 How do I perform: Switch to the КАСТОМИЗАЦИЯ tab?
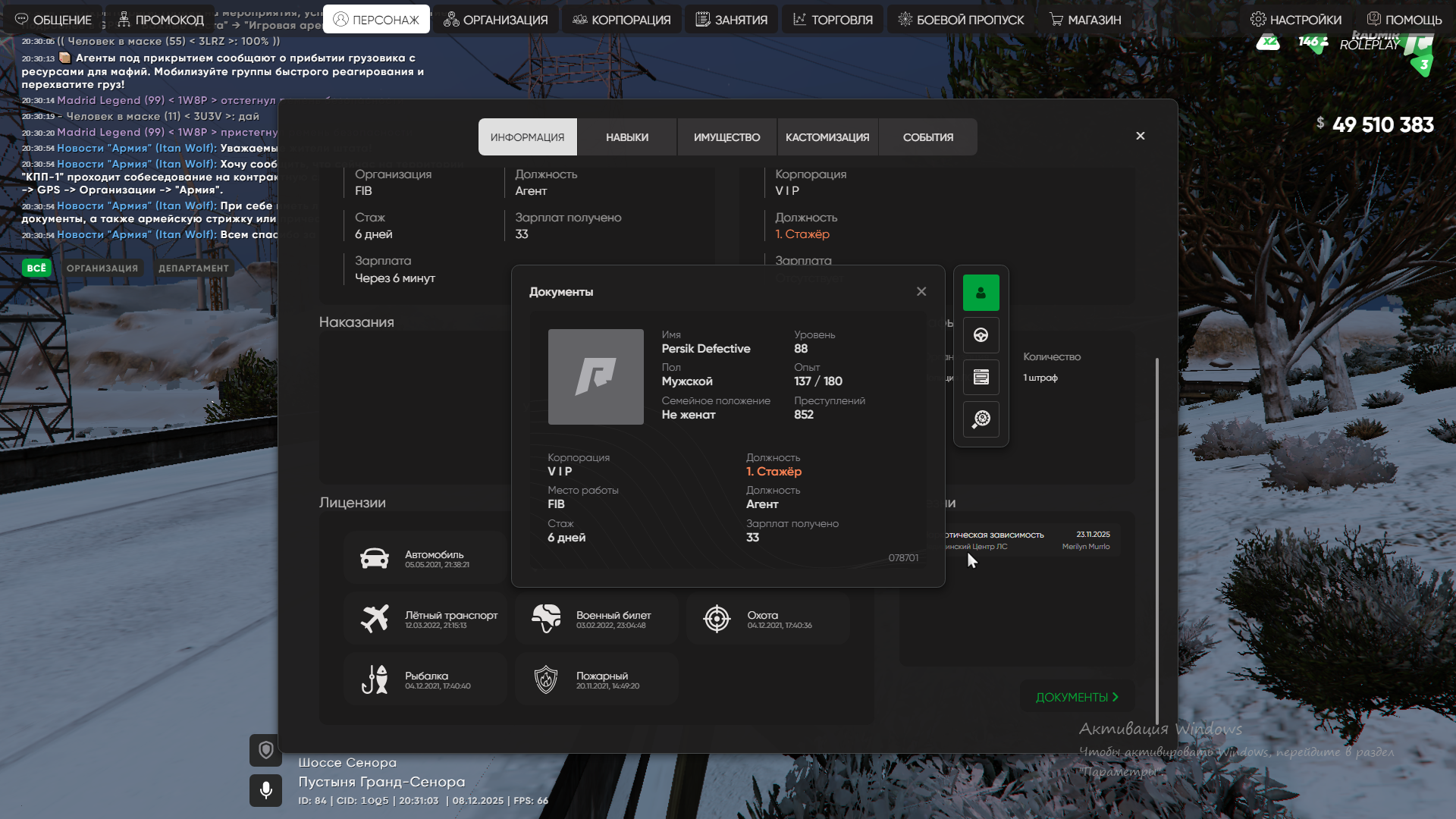click(x=827, y=137)
